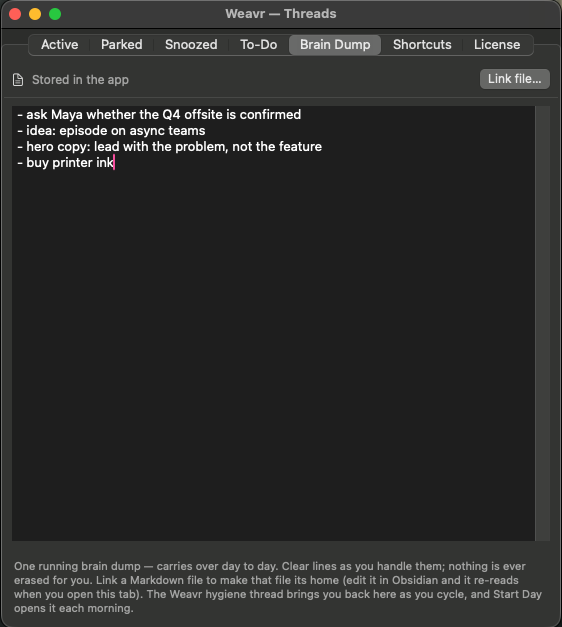Click the yellow minimize window button
This screenshot has height=627, width=562.
pos(35,14)
